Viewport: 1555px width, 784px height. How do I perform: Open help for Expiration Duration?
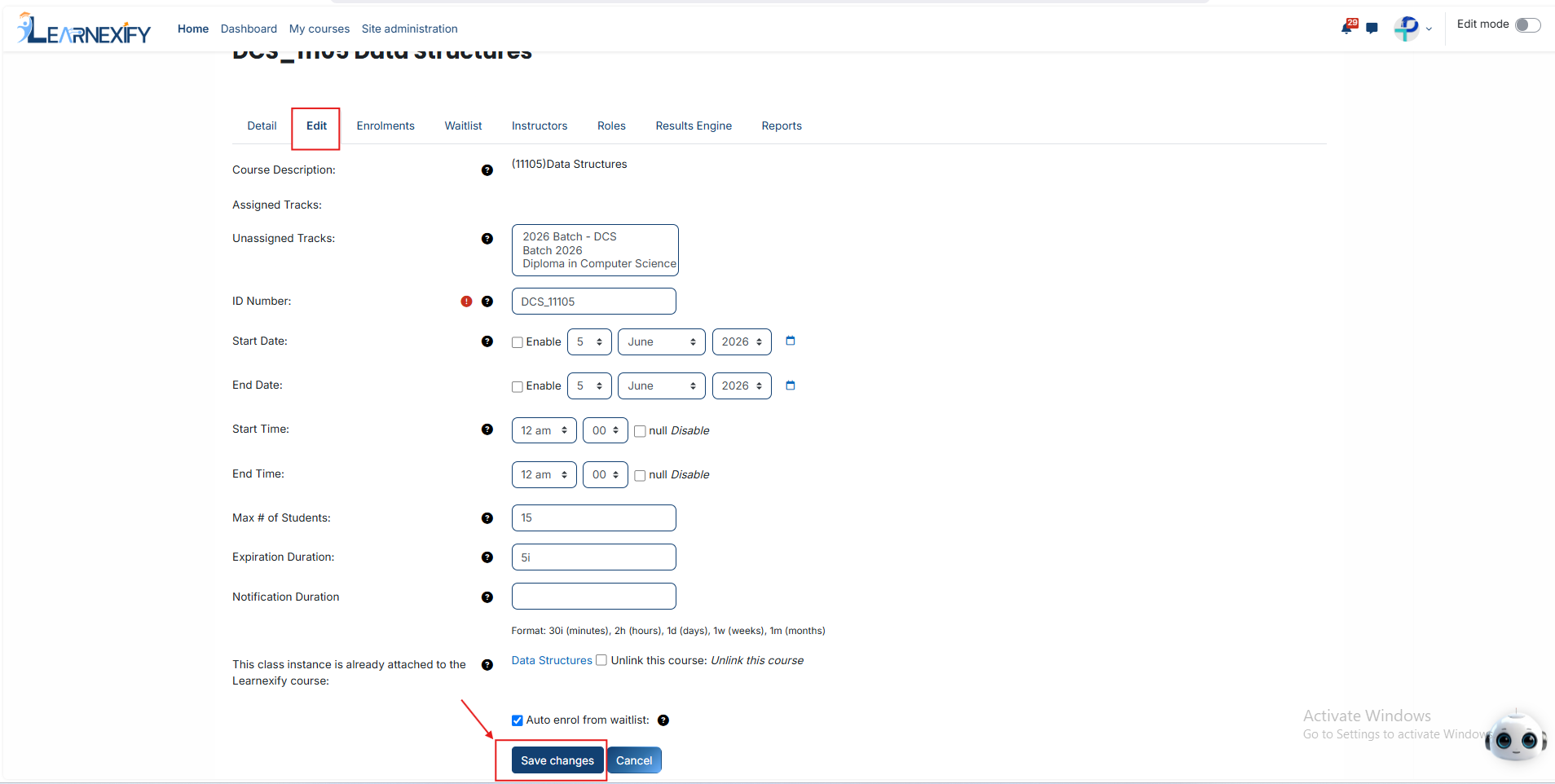[487, 557]
